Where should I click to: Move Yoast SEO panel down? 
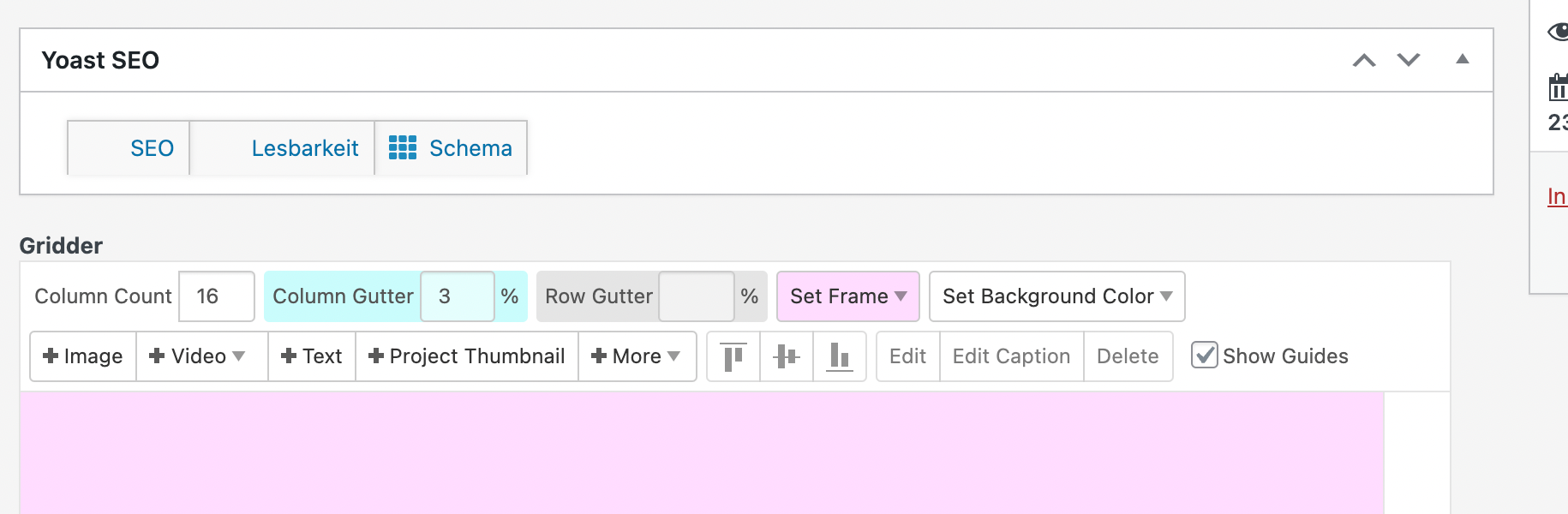(x=1409, y=60)
